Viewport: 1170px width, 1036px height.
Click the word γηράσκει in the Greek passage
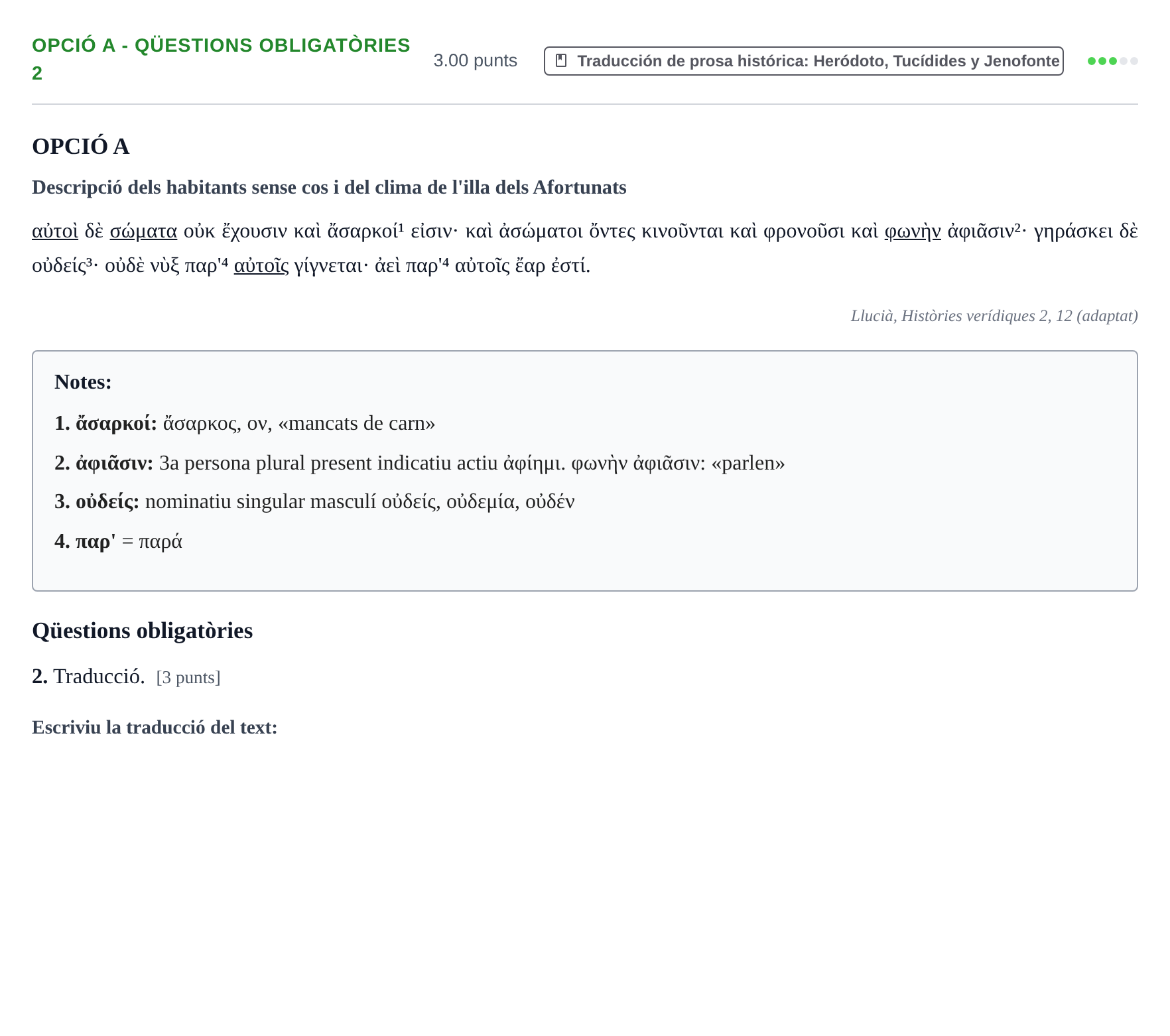click(x=1074, y=231)
